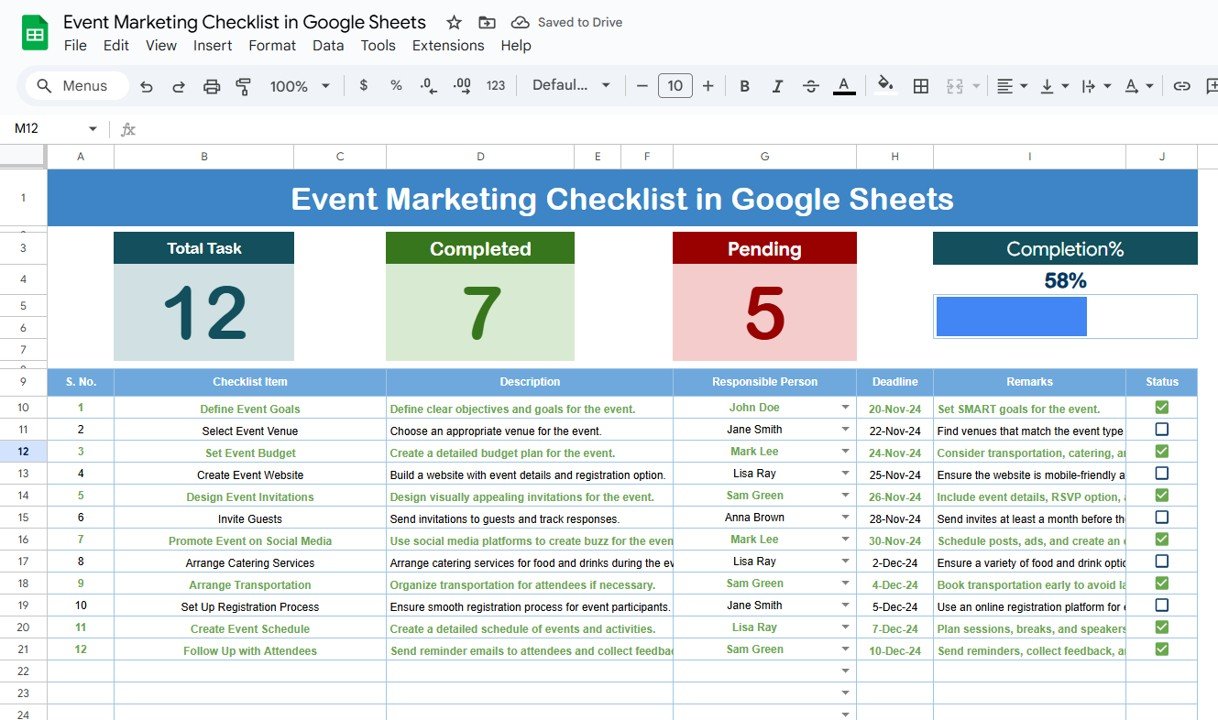Open responsible person dropdown in row 22
Image resolution: width=1218 pixels, height=720 pixels.
pyautogui.click(x=845, y=671)
